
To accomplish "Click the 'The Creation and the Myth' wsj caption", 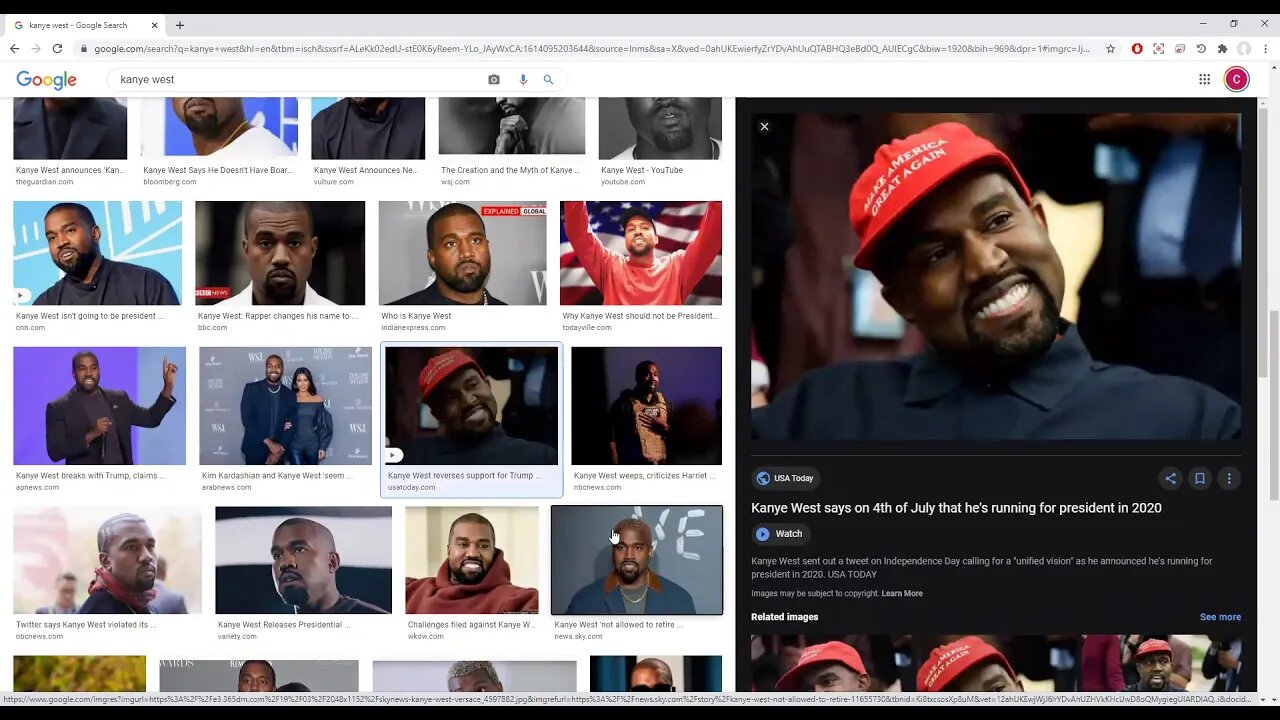I will coord(510,170).
